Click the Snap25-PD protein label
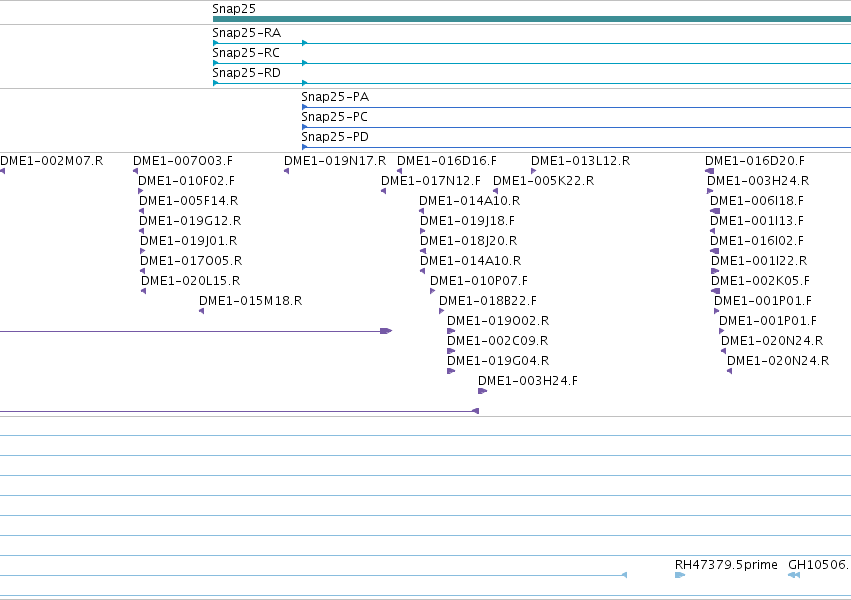This screenshot has width=851, height=600. 335,137
